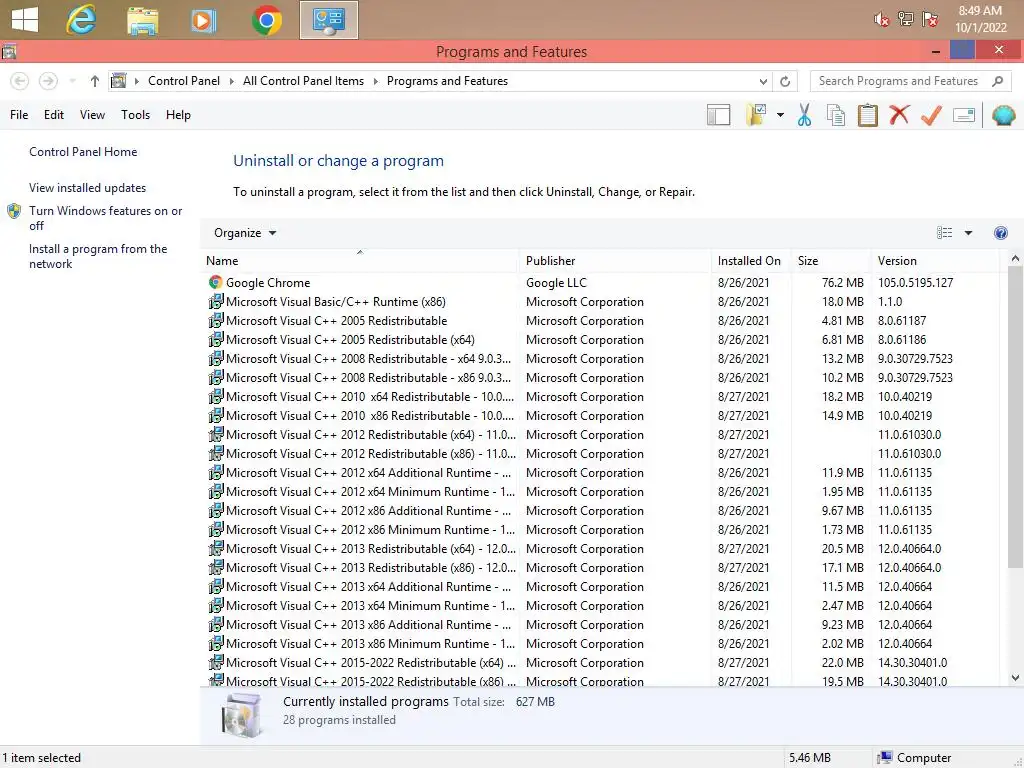1024x768 pixels.
Task: Open the File menu
Action: (19, 115)
